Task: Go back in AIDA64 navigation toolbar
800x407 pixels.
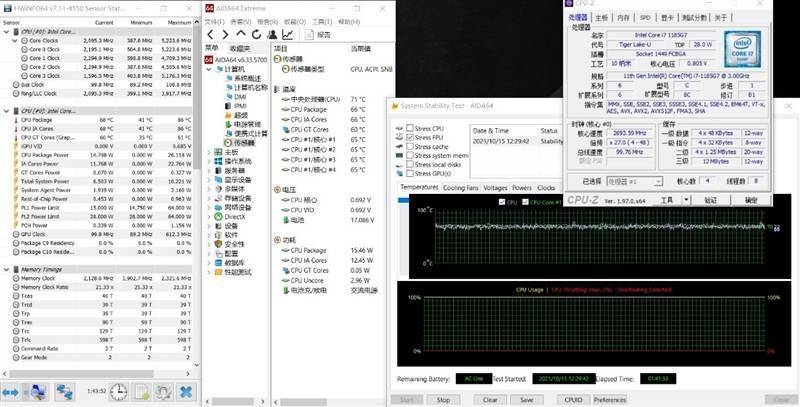Action: pyautogui.click(x=210, y=35)
